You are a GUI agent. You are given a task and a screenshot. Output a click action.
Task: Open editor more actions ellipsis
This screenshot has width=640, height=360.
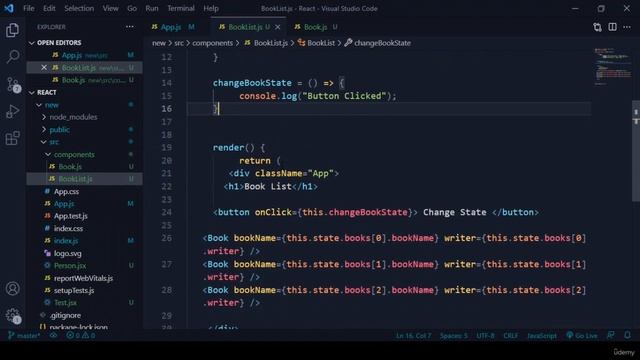(627, 27)
